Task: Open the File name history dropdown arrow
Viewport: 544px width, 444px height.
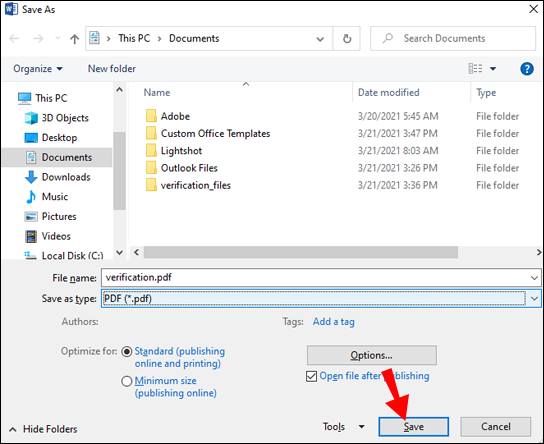Action: (x=534, y=278)
